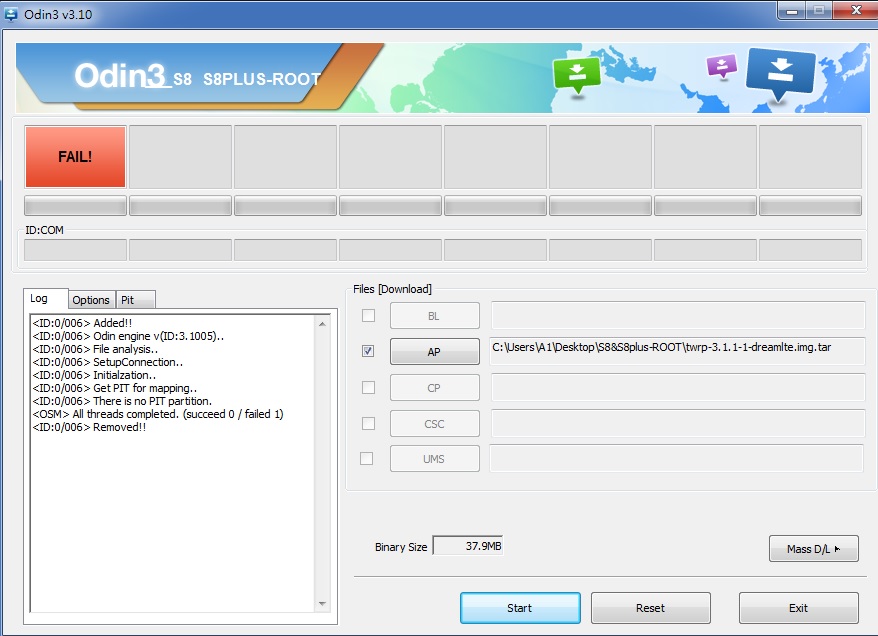Switch to the Options tab
878x636 pixels.
click(91, 300)
